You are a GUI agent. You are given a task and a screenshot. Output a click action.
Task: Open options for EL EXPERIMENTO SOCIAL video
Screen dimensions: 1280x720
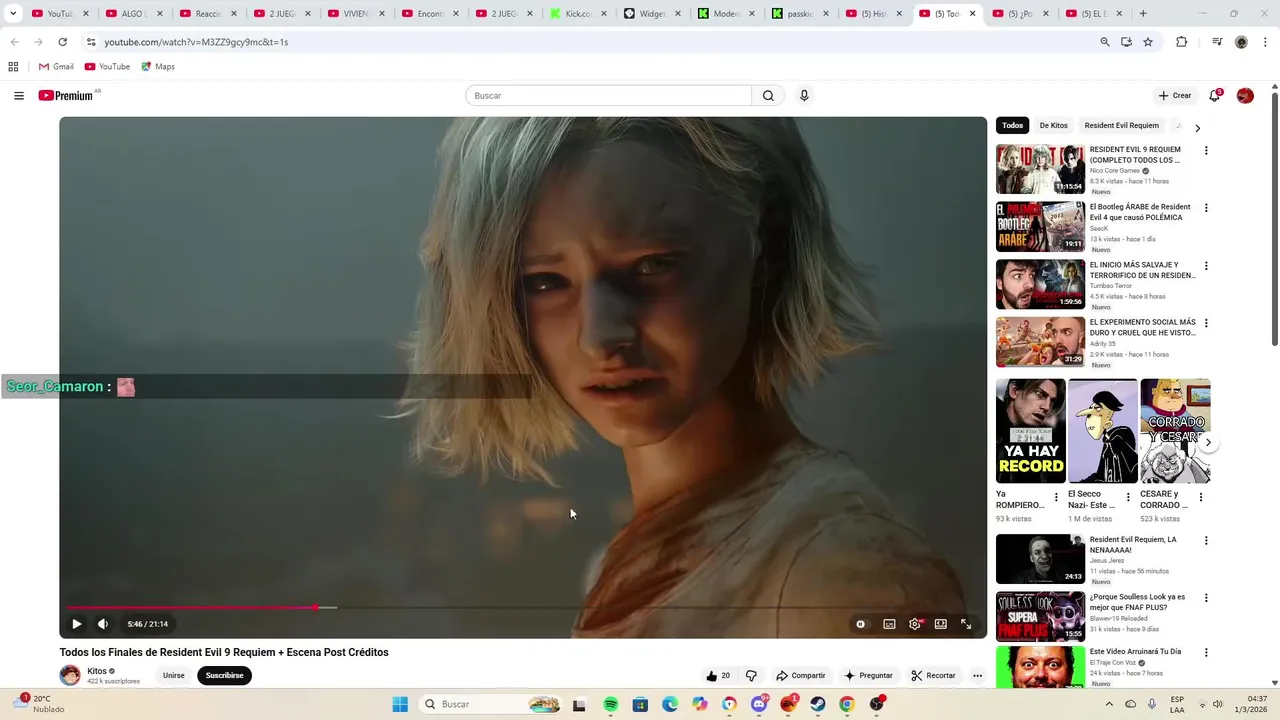(1206, 323)
